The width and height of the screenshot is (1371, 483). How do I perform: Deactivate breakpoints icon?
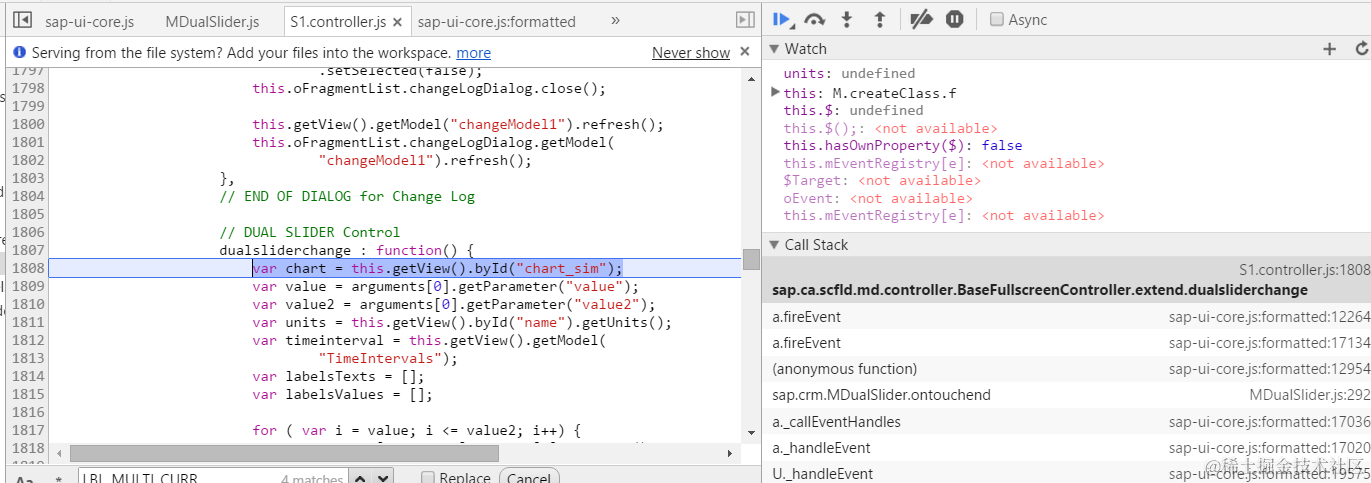pyautogui.click(x=922, y=19)
